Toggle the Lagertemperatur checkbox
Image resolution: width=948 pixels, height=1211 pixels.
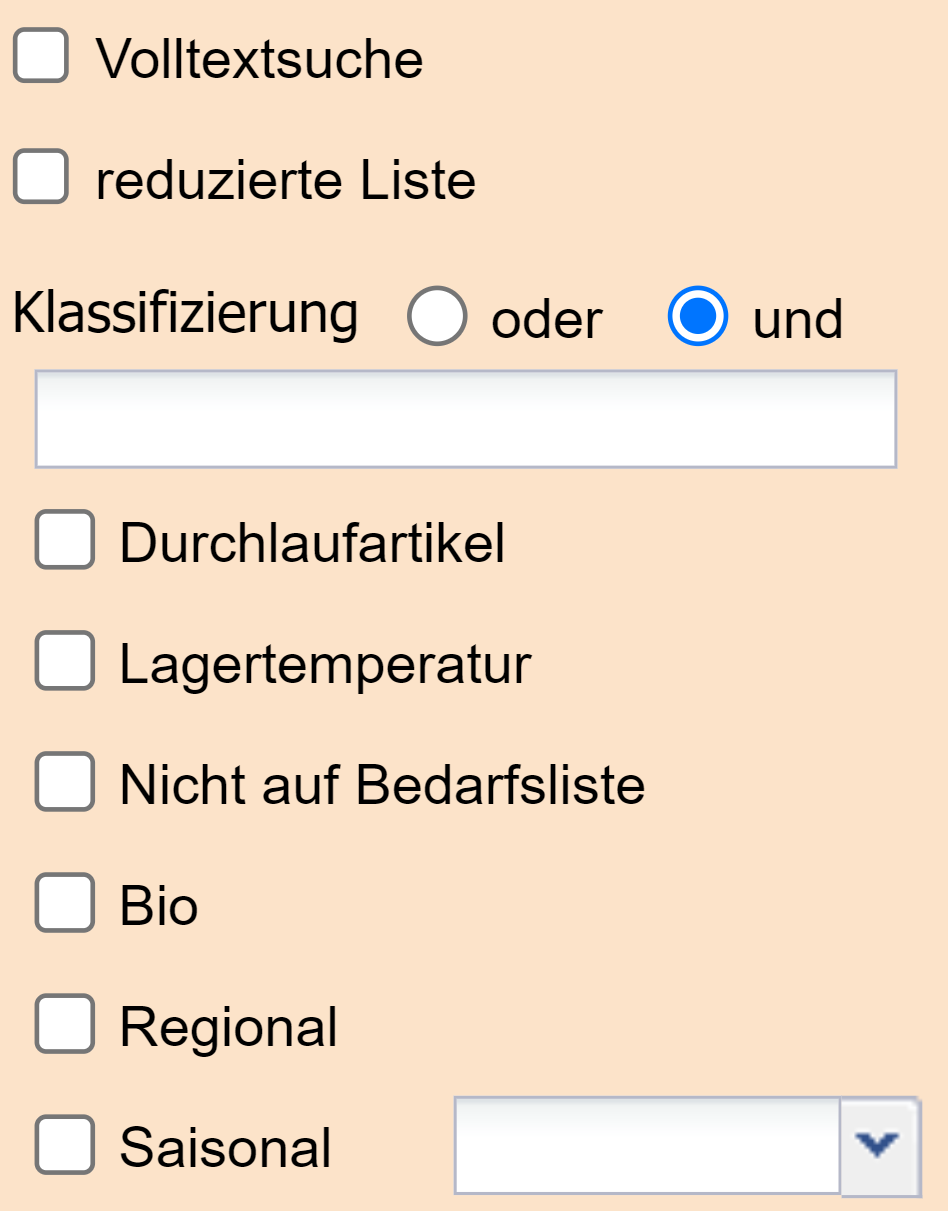pos(65,661)
